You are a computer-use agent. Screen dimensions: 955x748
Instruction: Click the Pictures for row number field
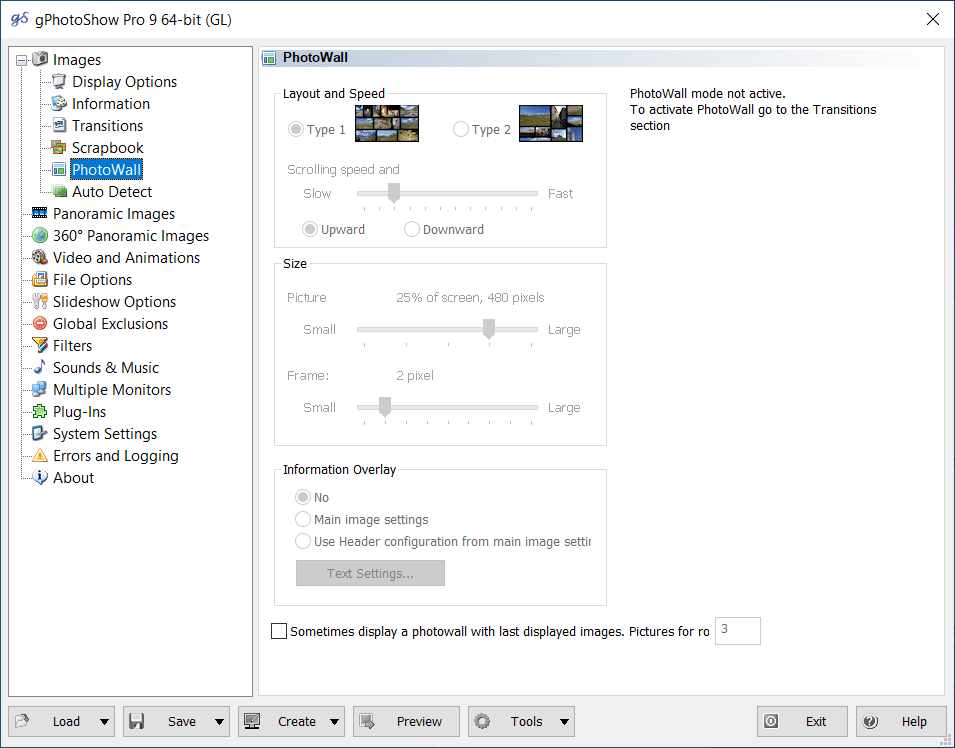coord(738,630)
